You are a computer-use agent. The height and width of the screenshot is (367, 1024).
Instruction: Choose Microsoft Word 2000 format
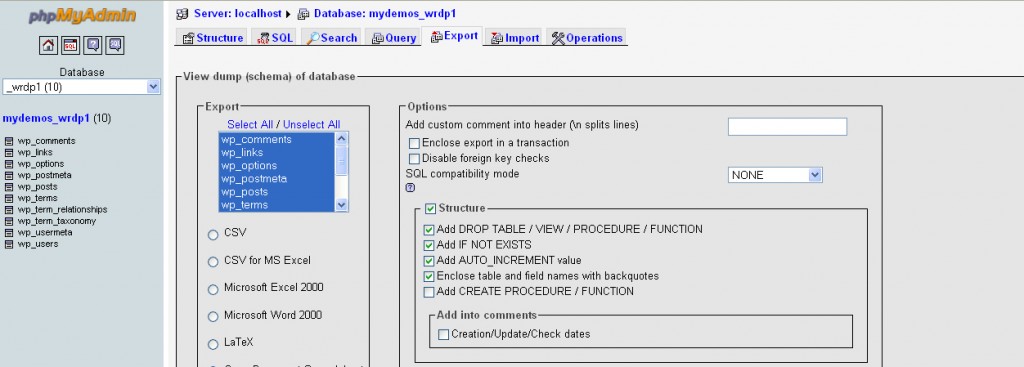(213, 317)
